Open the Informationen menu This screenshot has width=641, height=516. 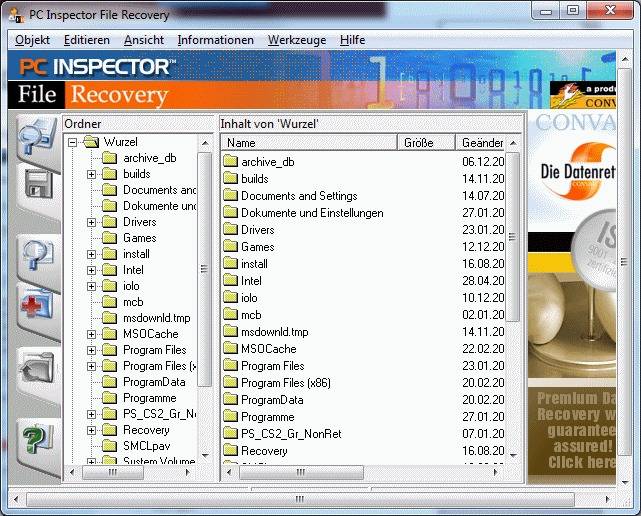215,40
